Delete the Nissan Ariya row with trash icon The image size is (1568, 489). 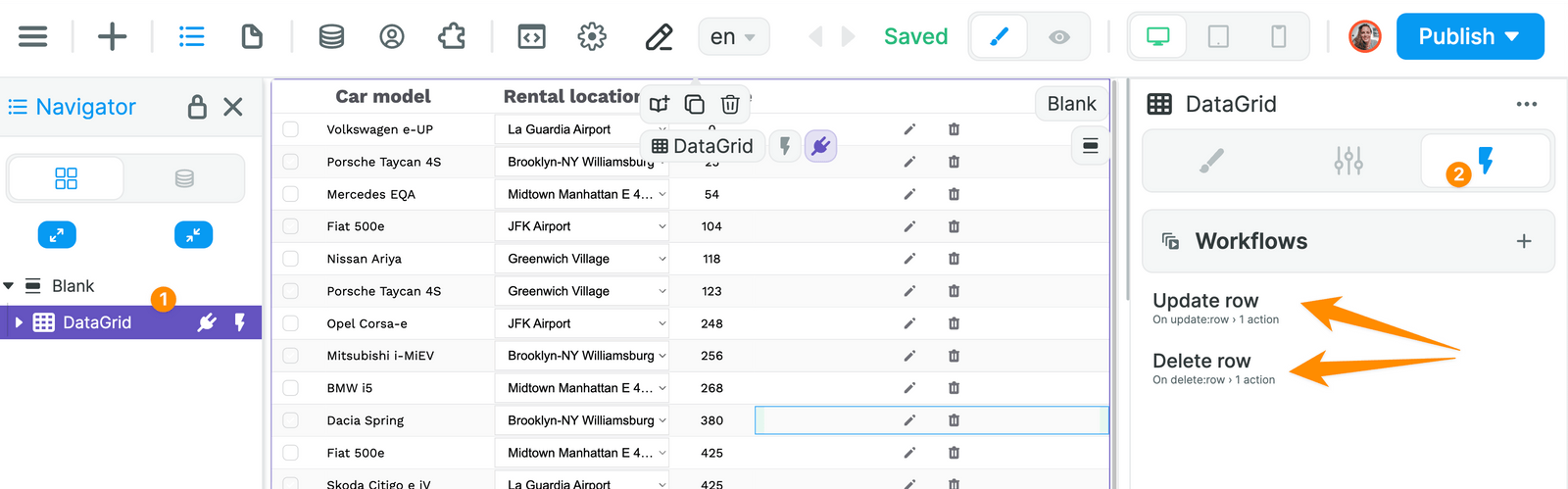point(954,259)
